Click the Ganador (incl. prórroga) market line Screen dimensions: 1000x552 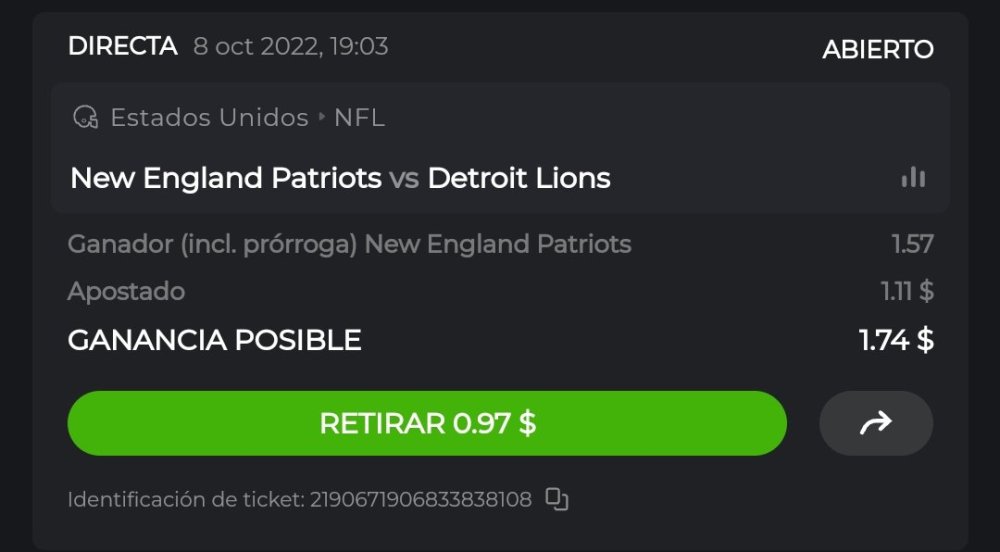(x=349, y=244)
